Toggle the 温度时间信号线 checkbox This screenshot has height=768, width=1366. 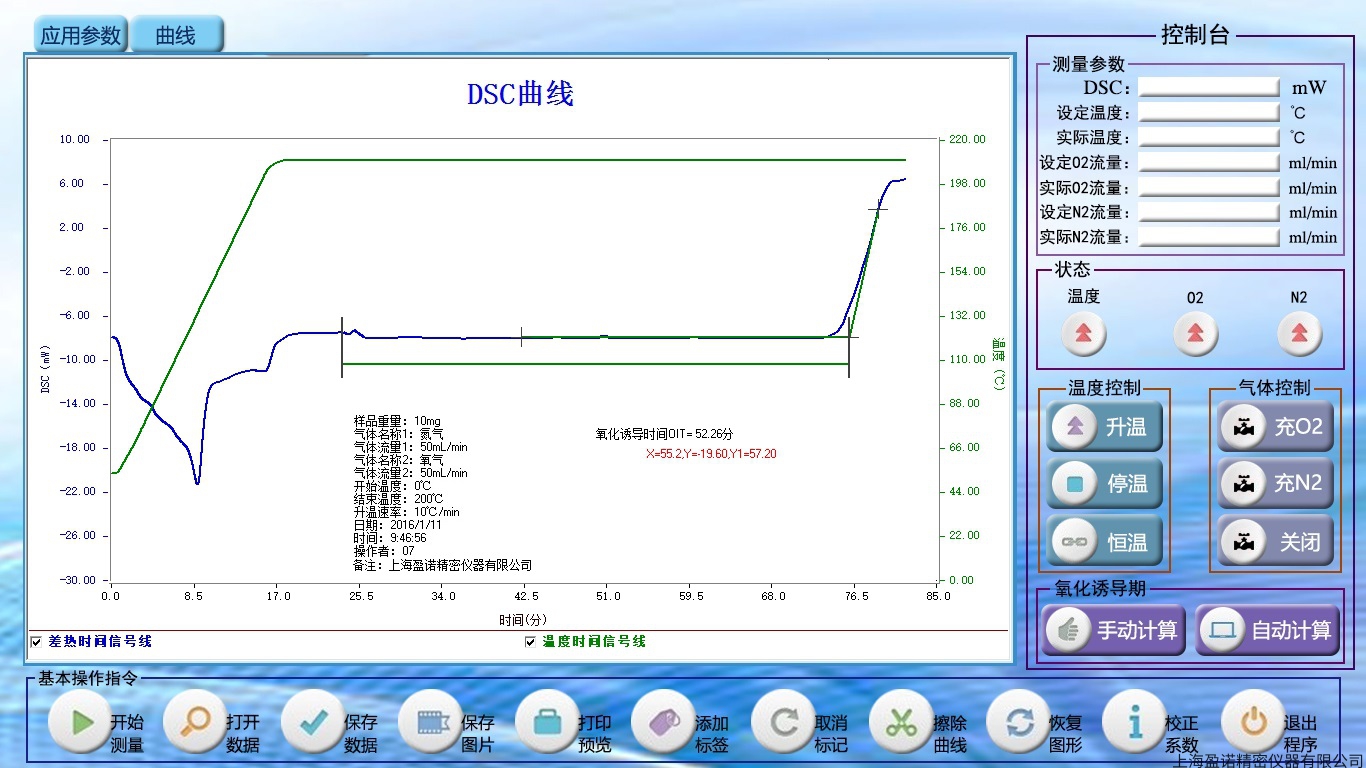(531, 641)
